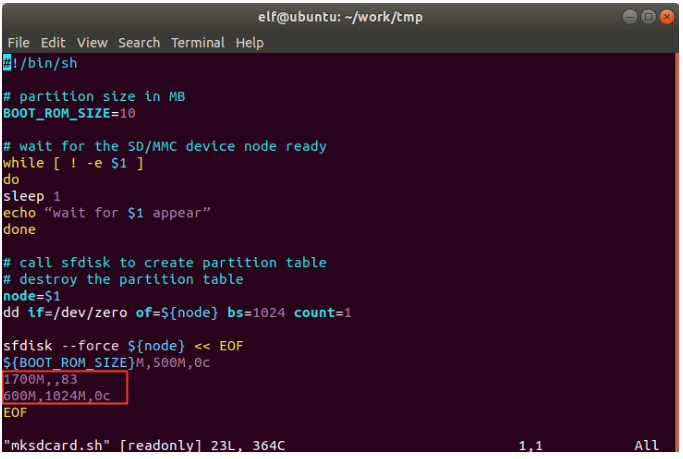Click the highlighted 600M,1024M,0c partition line
Image resolution: width=683 pixels, height=459 pixels.
(x=60, y=396)
